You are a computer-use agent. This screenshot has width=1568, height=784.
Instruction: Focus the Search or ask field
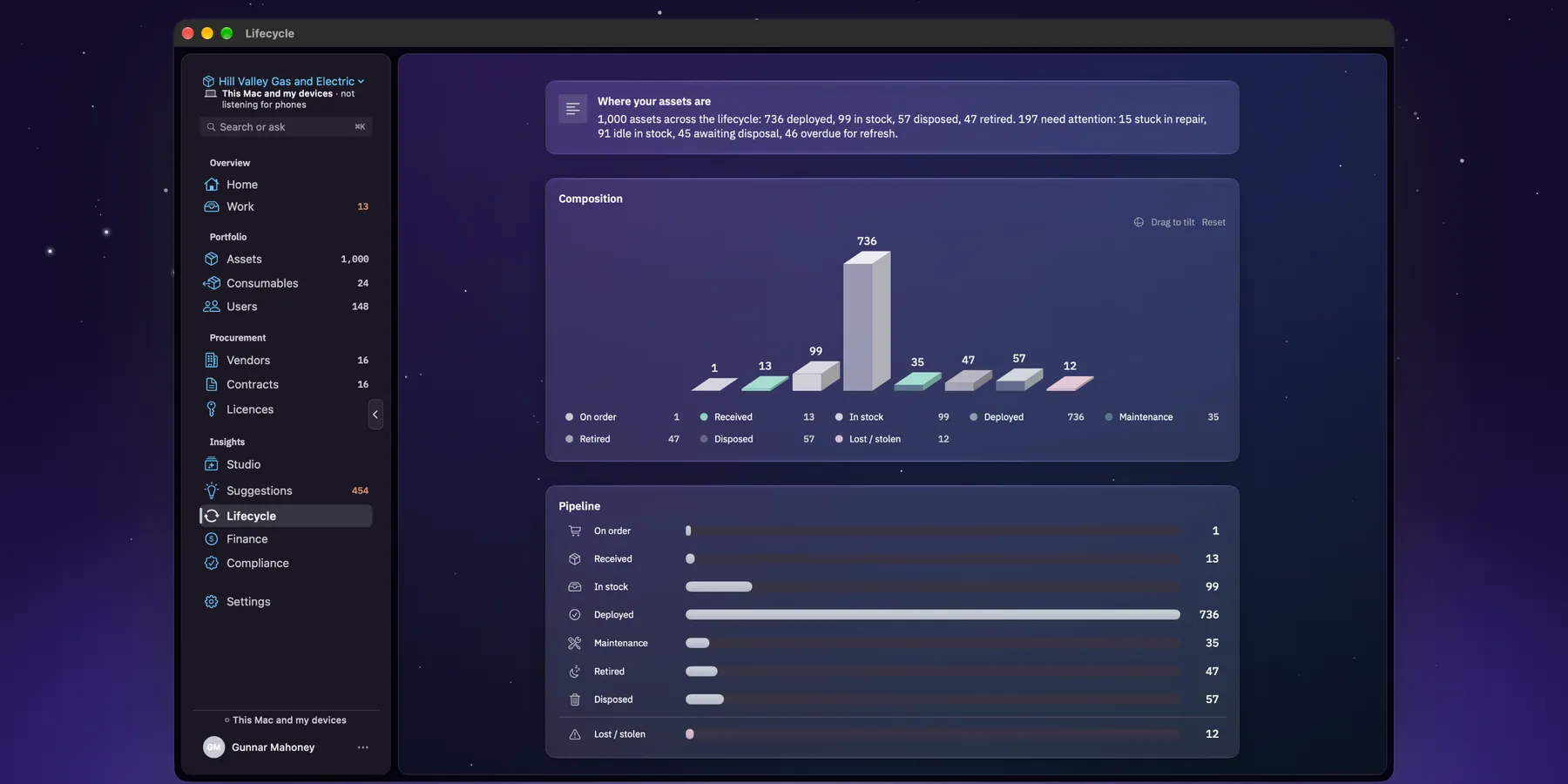[x=286, y=127]
